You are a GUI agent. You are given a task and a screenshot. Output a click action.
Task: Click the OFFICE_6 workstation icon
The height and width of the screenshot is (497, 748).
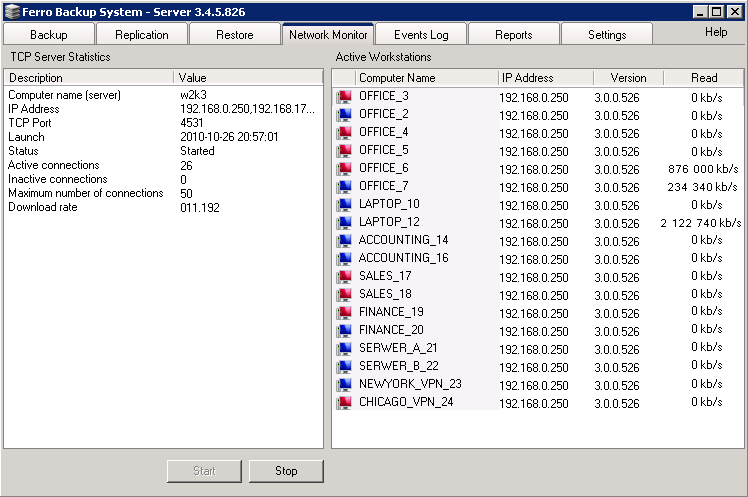[344, 169]
